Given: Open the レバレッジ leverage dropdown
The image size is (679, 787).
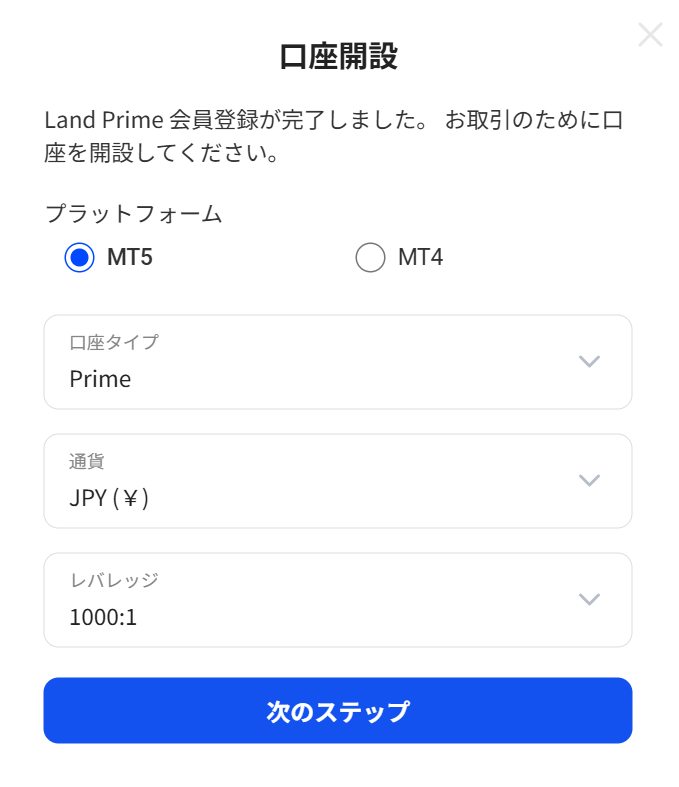Looking at the screenshot, I should (x=337, y=600).
